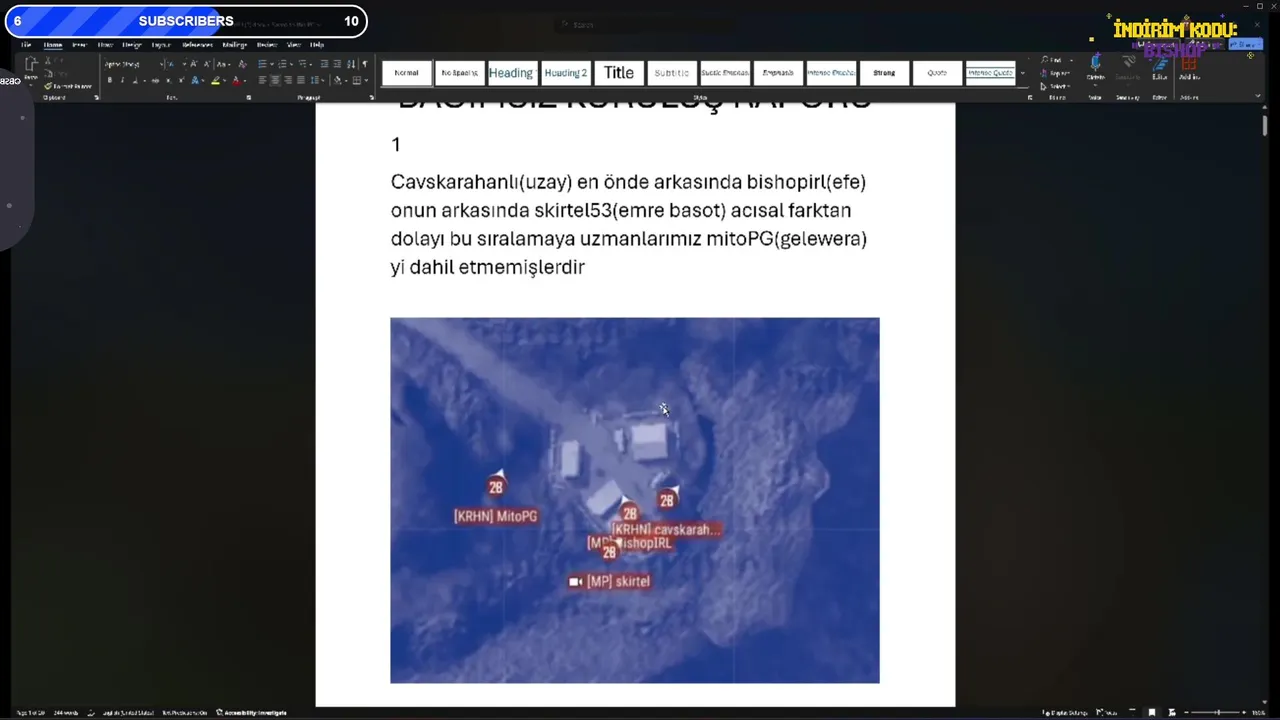Click the Replace tool
This screenshot has height=720, width=1280.
1055,73
